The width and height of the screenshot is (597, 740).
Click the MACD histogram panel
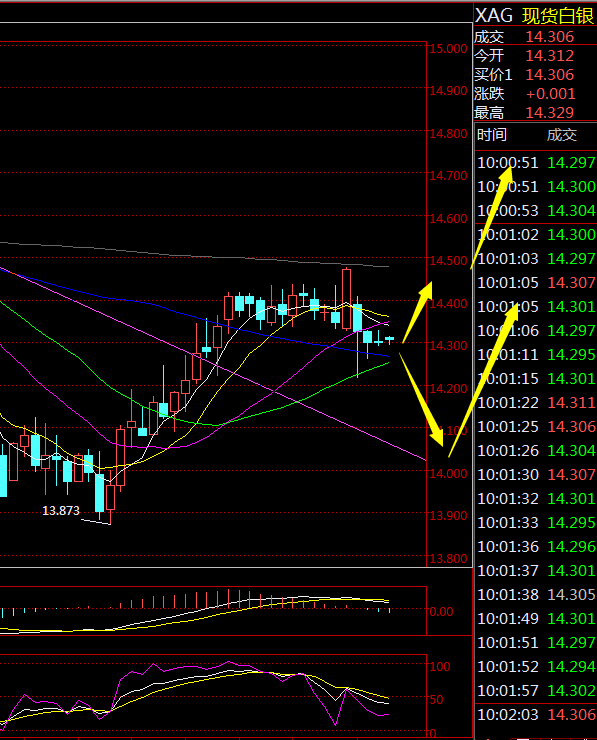(213, 611)
